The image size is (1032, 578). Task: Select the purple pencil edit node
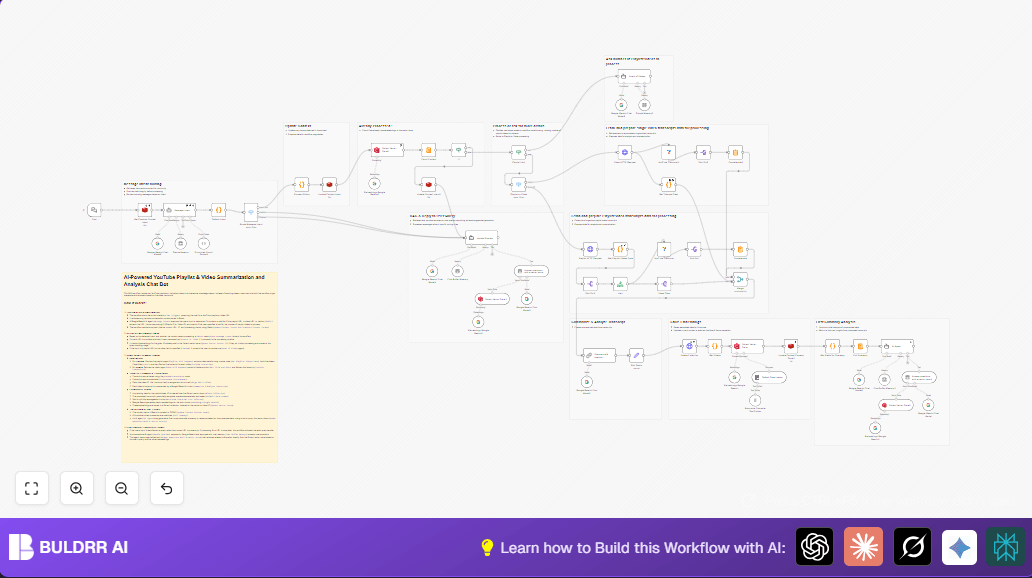pos(636,355)
